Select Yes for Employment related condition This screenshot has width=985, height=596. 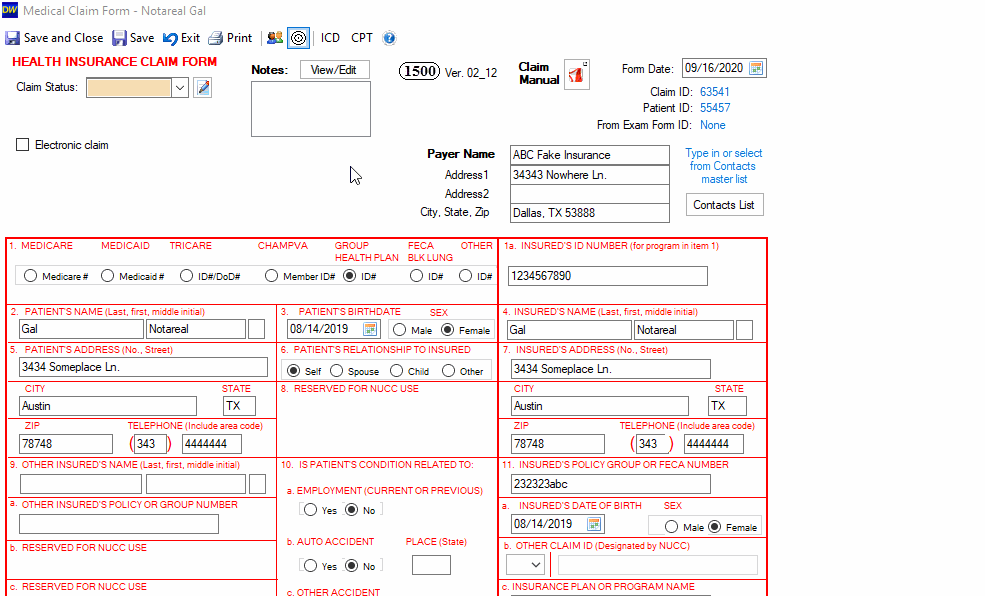(310, 510)
